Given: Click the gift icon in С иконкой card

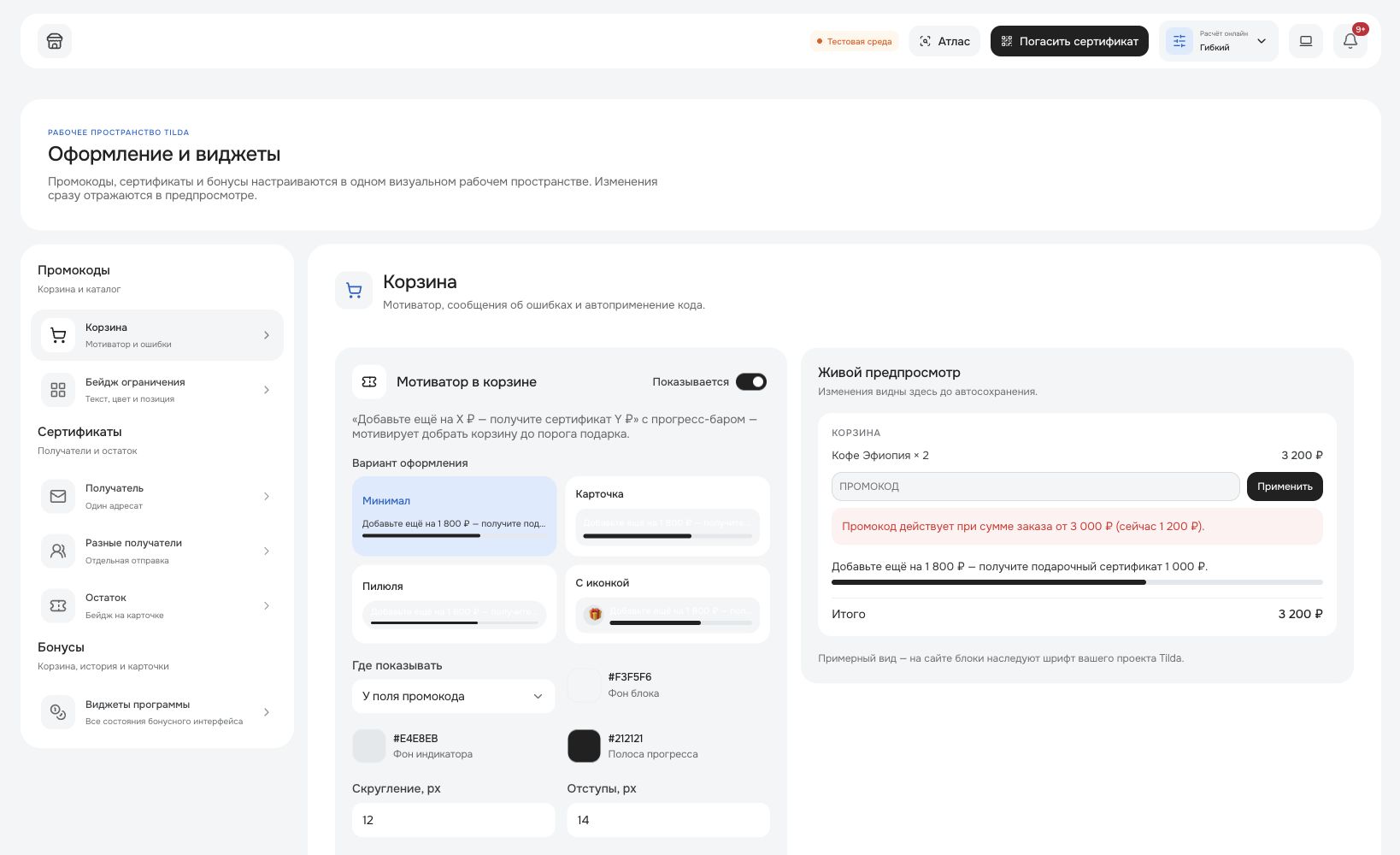Looking at the screenshot, I should point(595,614).
